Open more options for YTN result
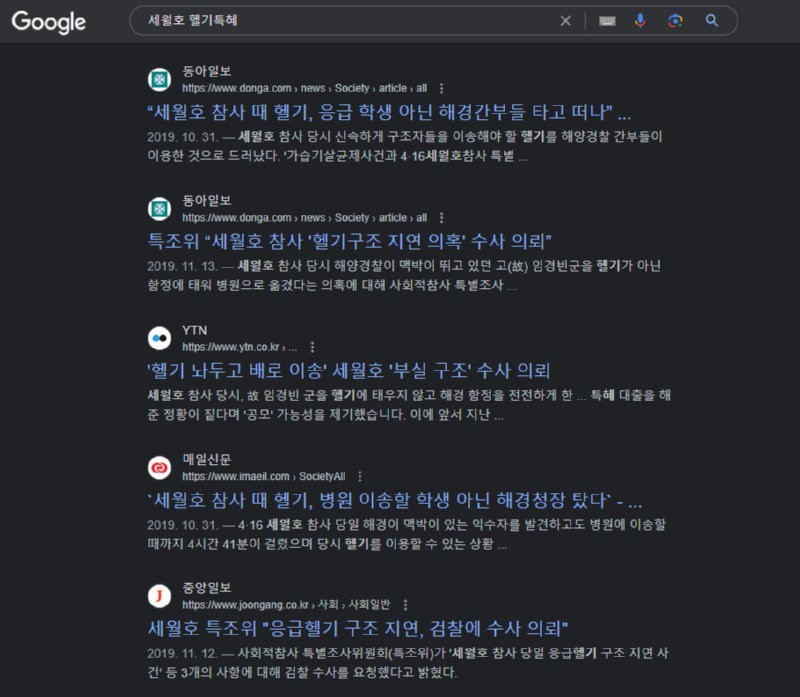800x697 pixels. click(312, 347)
